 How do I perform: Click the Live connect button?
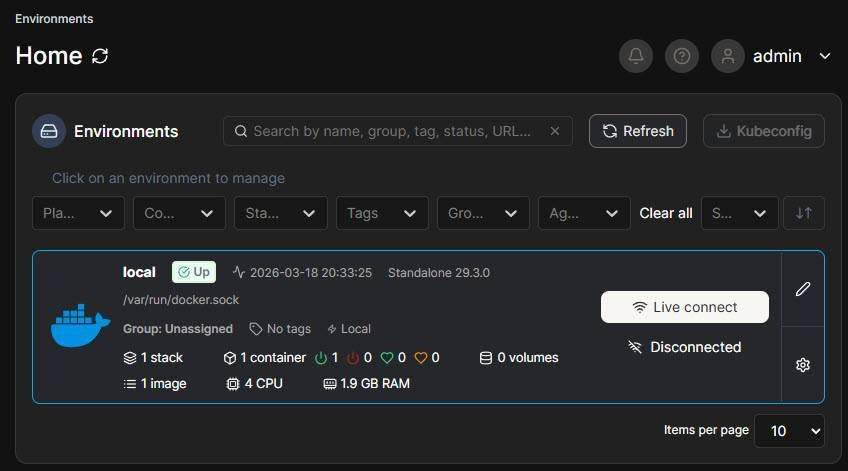(x=685, y=307)
